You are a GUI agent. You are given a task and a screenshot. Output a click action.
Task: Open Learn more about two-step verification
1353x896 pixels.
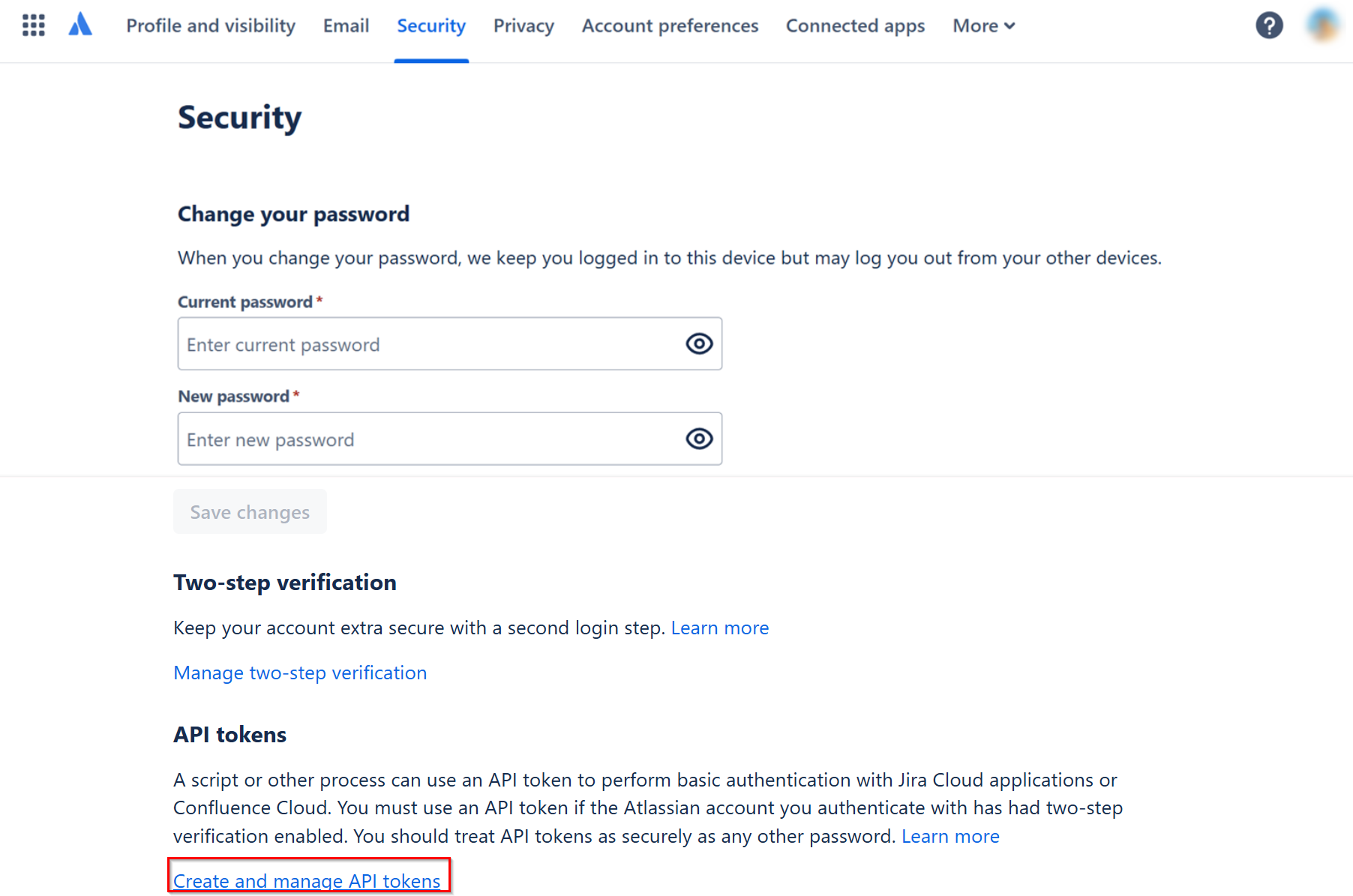(x=719, y=628)
